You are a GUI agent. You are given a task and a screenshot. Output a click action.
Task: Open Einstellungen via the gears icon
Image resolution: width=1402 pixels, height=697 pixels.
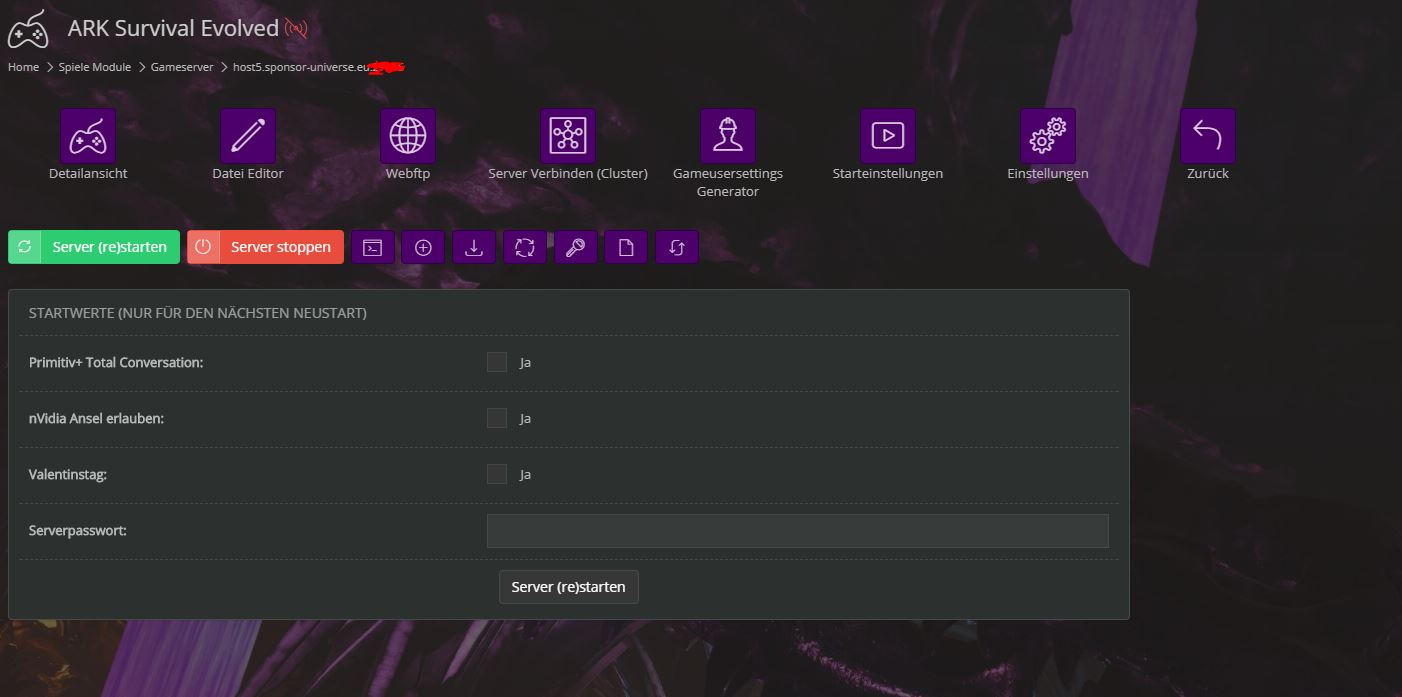point(1048,136)
